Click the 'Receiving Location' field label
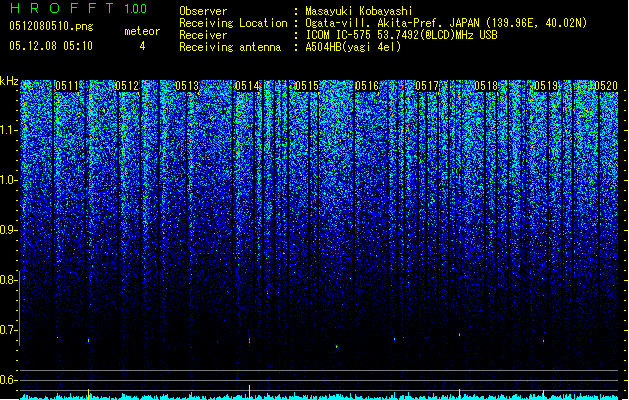 233,23
